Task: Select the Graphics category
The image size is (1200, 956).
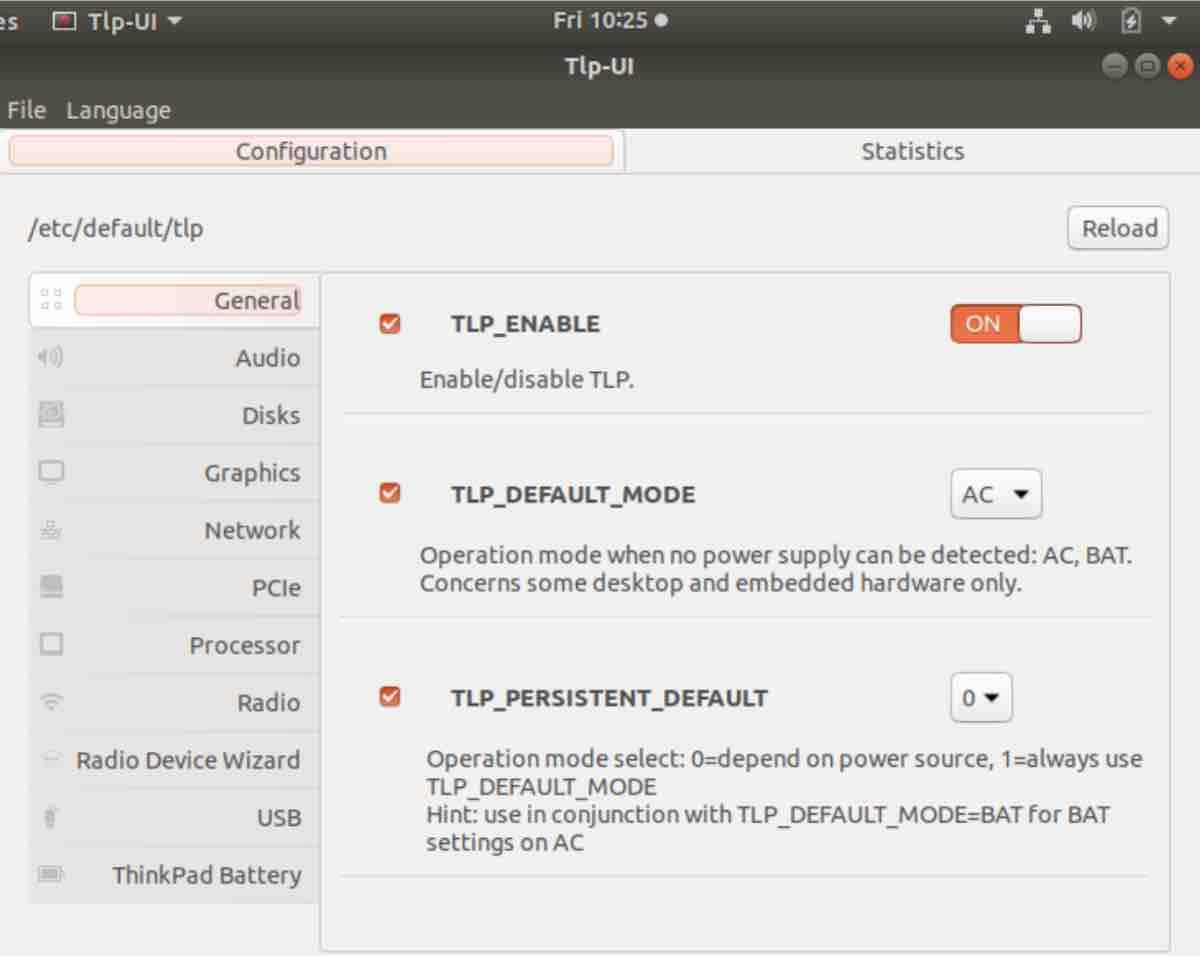Action: point(175,472)
